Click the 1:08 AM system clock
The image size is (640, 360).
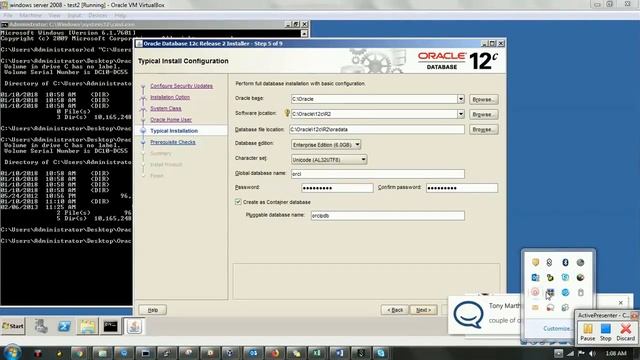pyautogui.click(x=616, y=353)
